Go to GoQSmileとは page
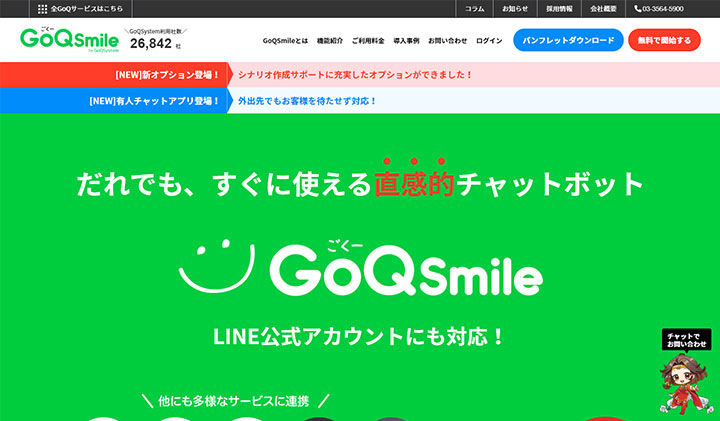The image size is (720, 421). pyautogui.click(x=285, y=40)
